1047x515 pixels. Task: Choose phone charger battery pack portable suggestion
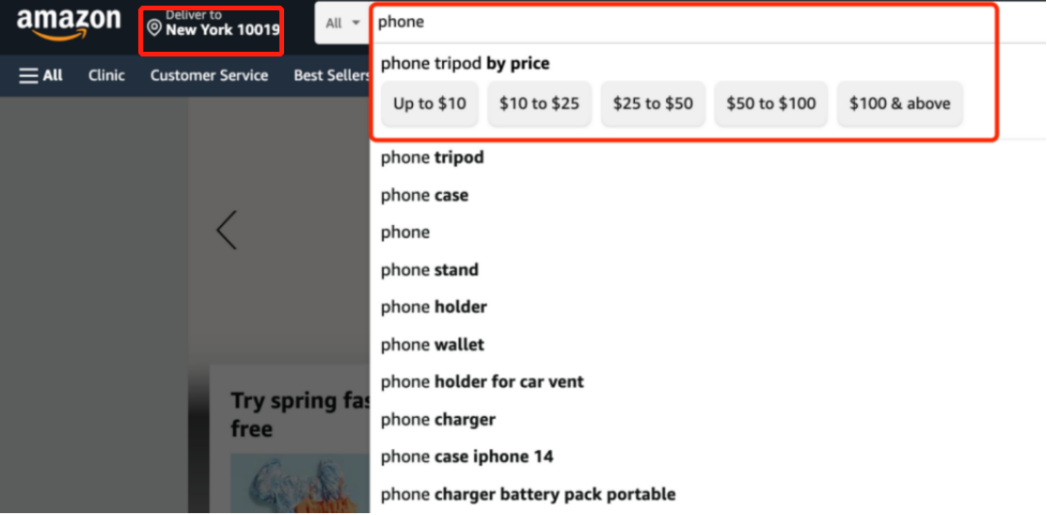(528, 494)
